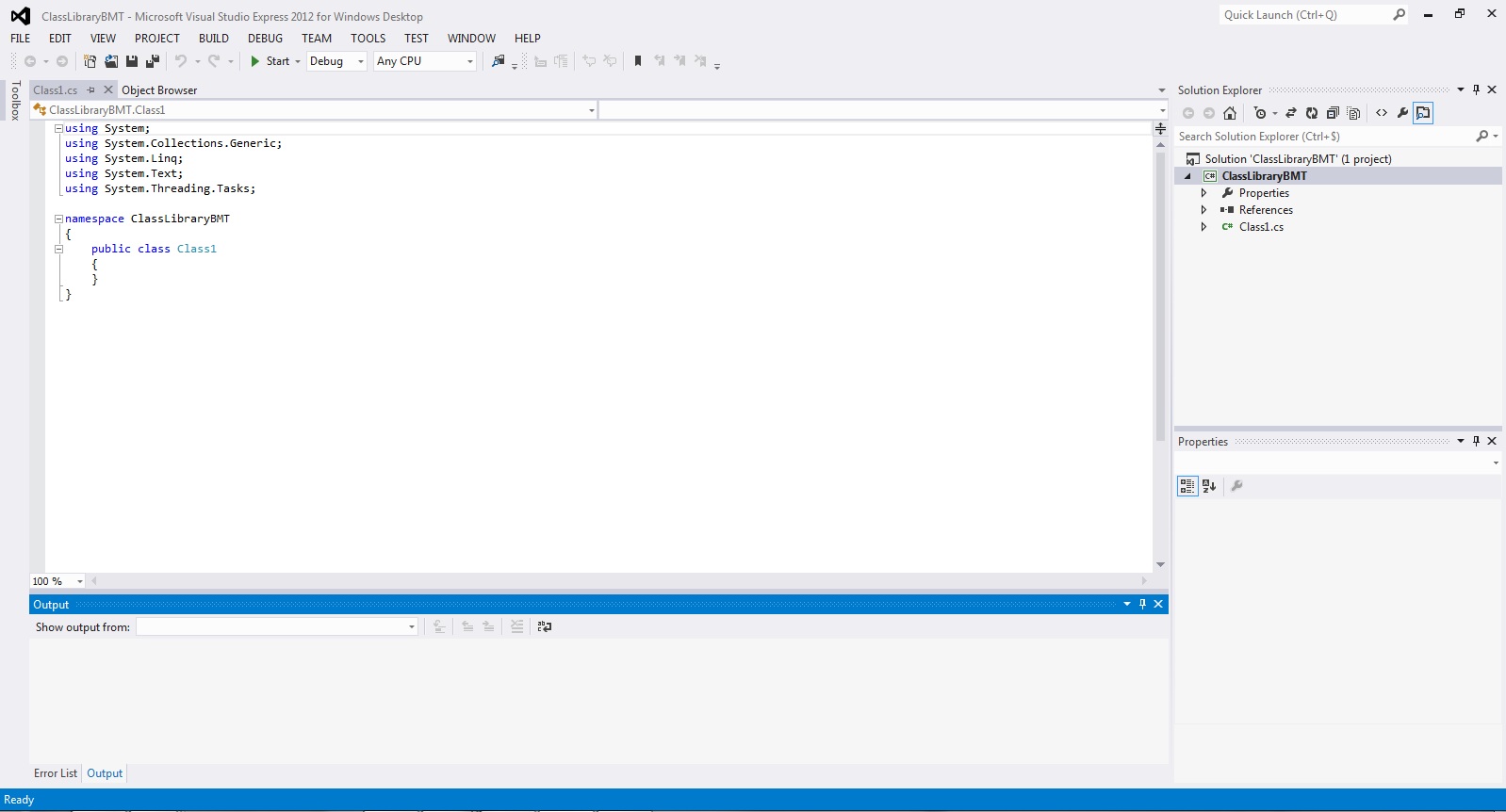This screenshot has width=1506, height=812.
Task: Click the New Project toolbar icon
Action: [x=90, y=61]
